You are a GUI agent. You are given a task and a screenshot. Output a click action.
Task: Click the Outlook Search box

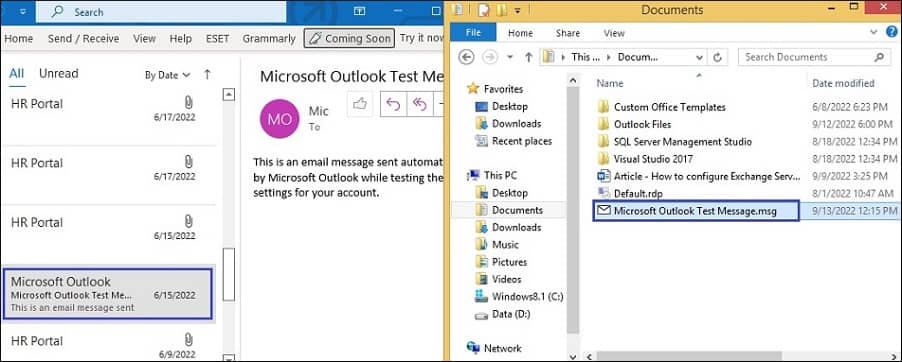[161, 12]
